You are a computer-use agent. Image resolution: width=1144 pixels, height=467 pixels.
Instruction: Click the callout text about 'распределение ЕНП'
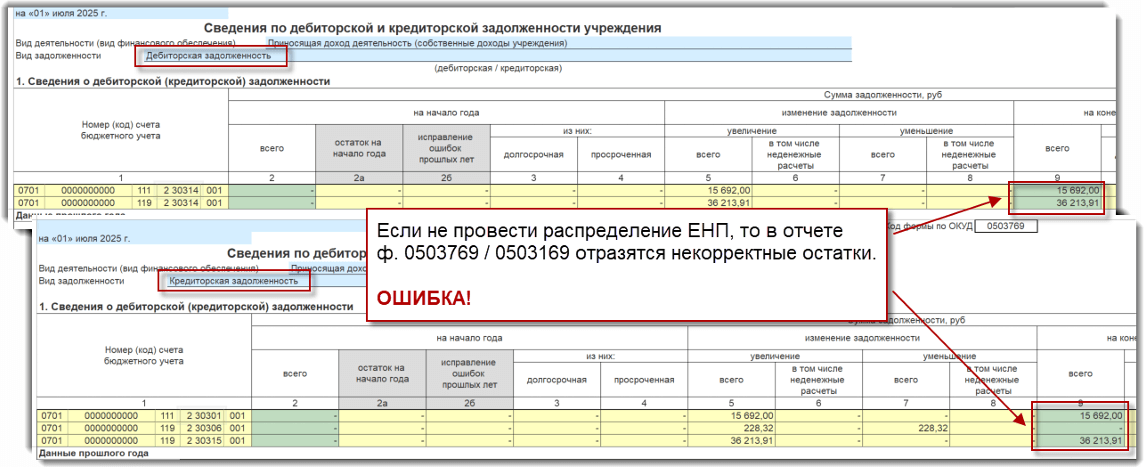[x=626, y=242]
